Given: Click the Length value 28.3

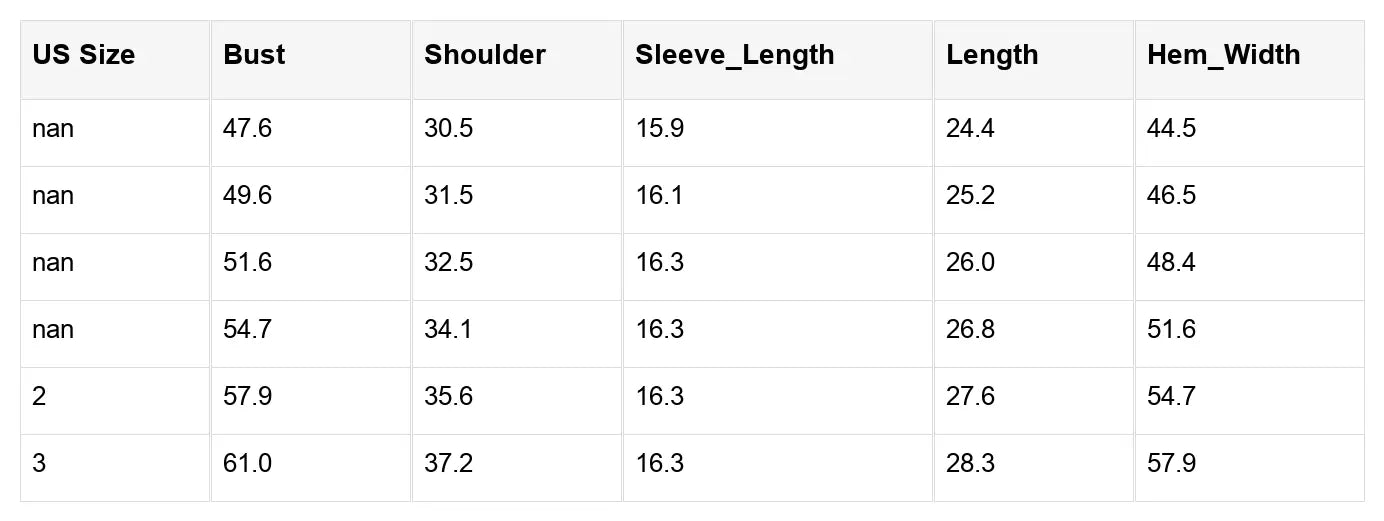Looking at the screenshot, I should [970, 464].
